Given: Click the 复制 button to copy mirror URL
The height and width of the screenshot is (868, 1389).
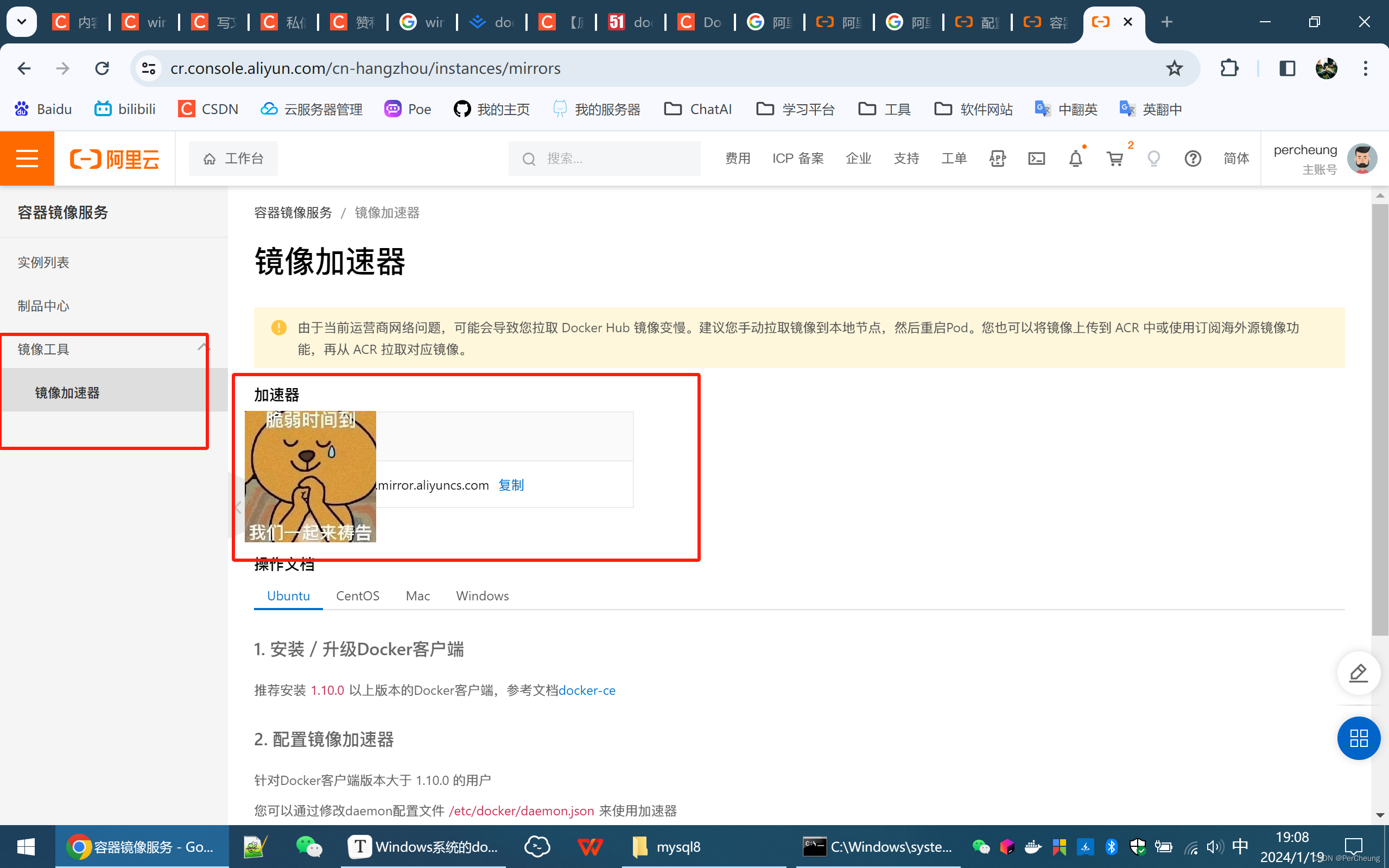Looking at the screenshot, I should 511,485.
